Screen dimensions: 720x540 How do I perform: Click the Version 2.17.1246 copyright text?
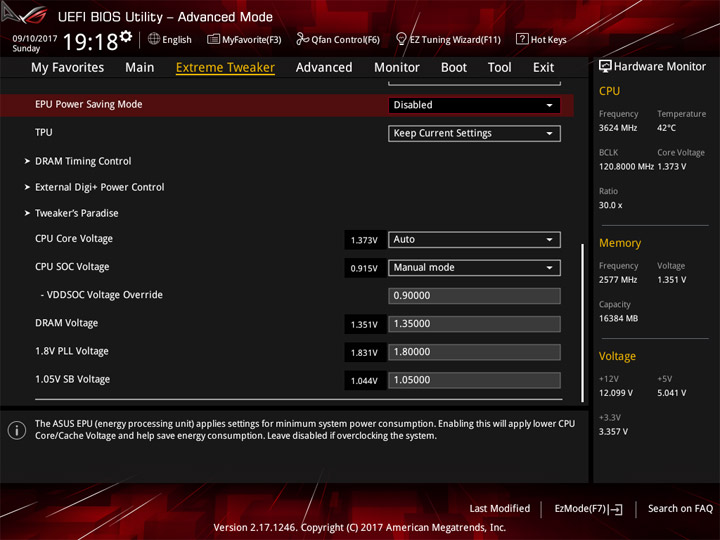[360, 528]
